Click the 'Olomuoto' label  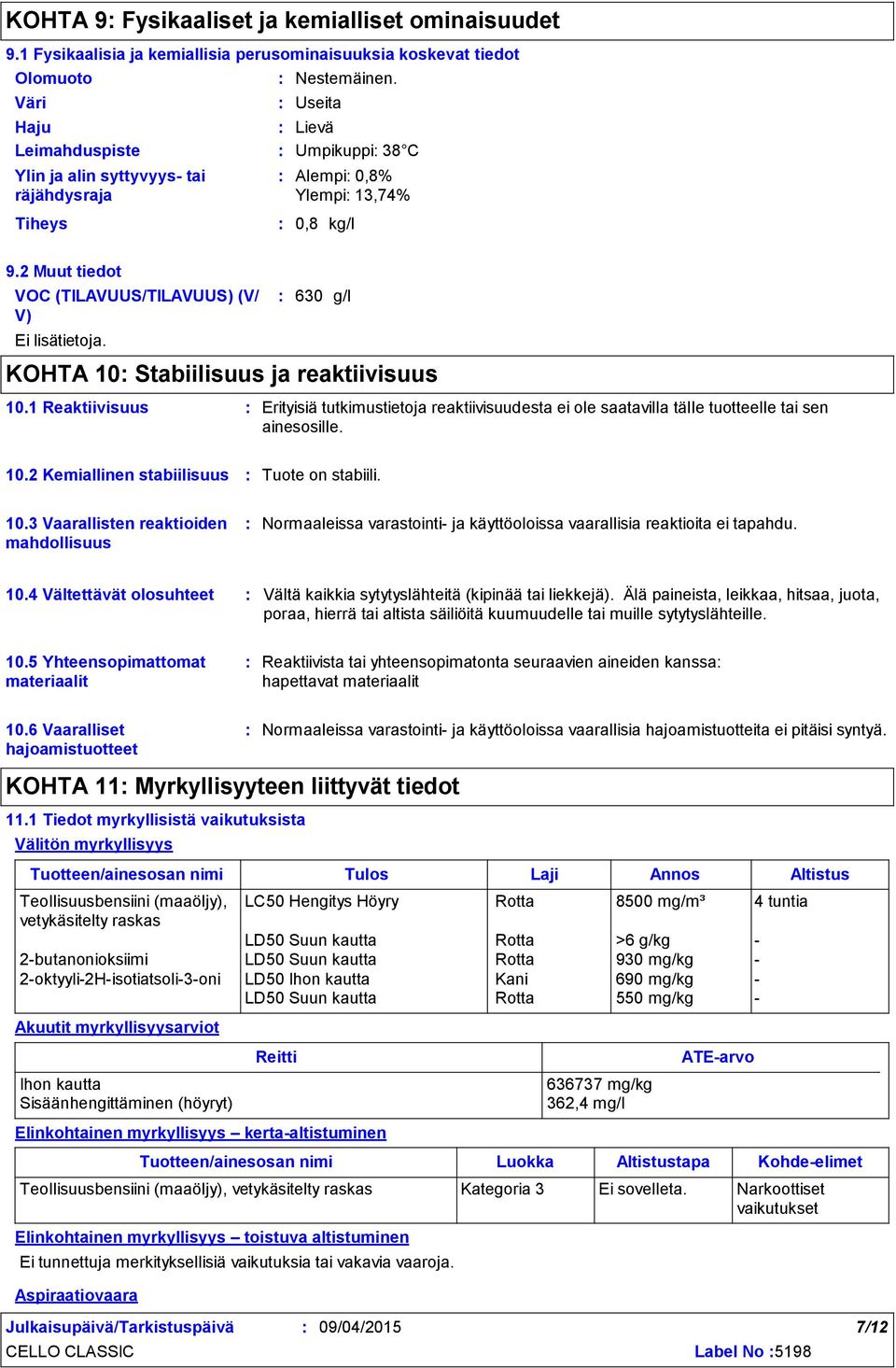click(x=53, y=78)
